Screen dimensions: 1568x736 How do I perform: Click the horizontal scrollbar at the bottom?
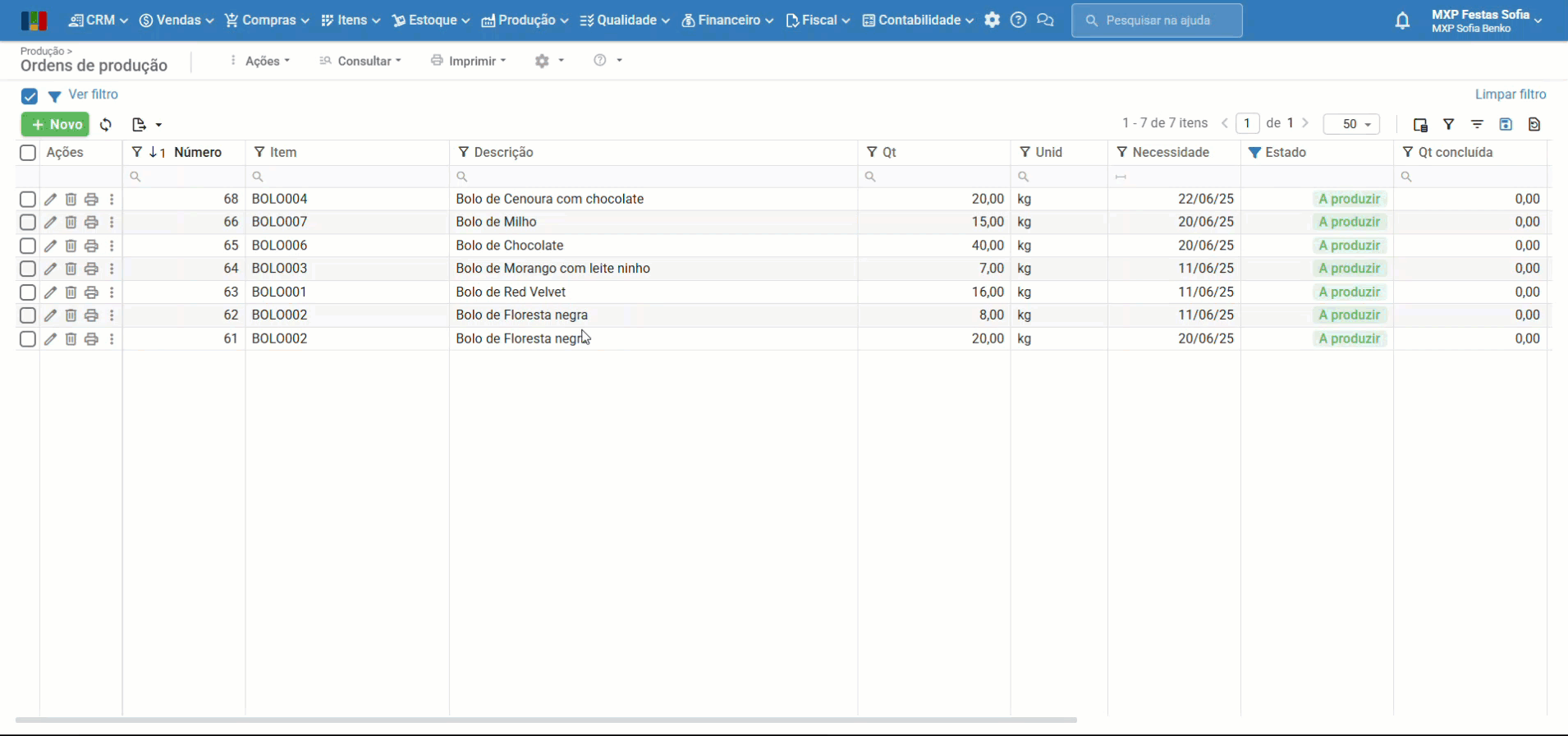pos(546,720)
